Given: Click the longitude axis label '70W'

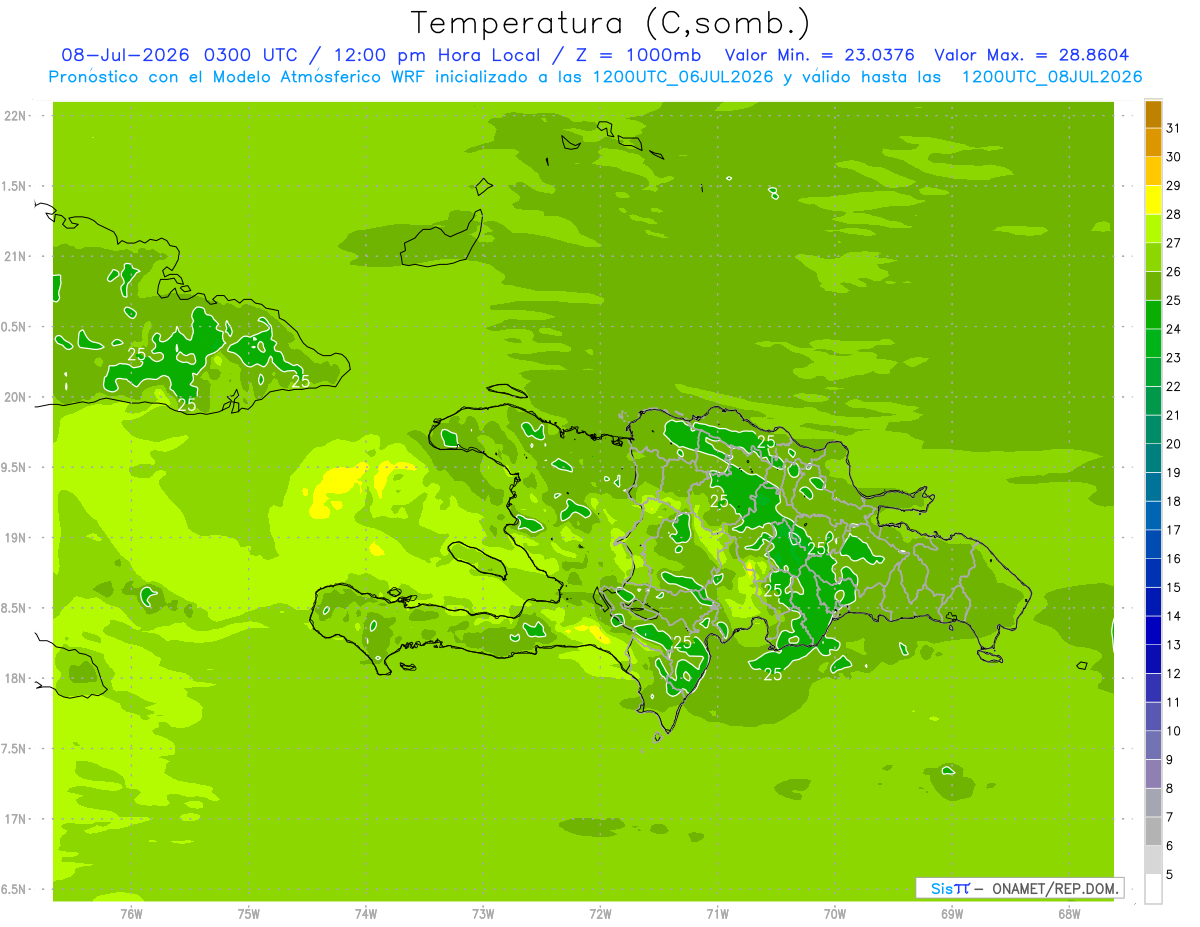Looking at the screenshot, I should click(x=835, y=913).
